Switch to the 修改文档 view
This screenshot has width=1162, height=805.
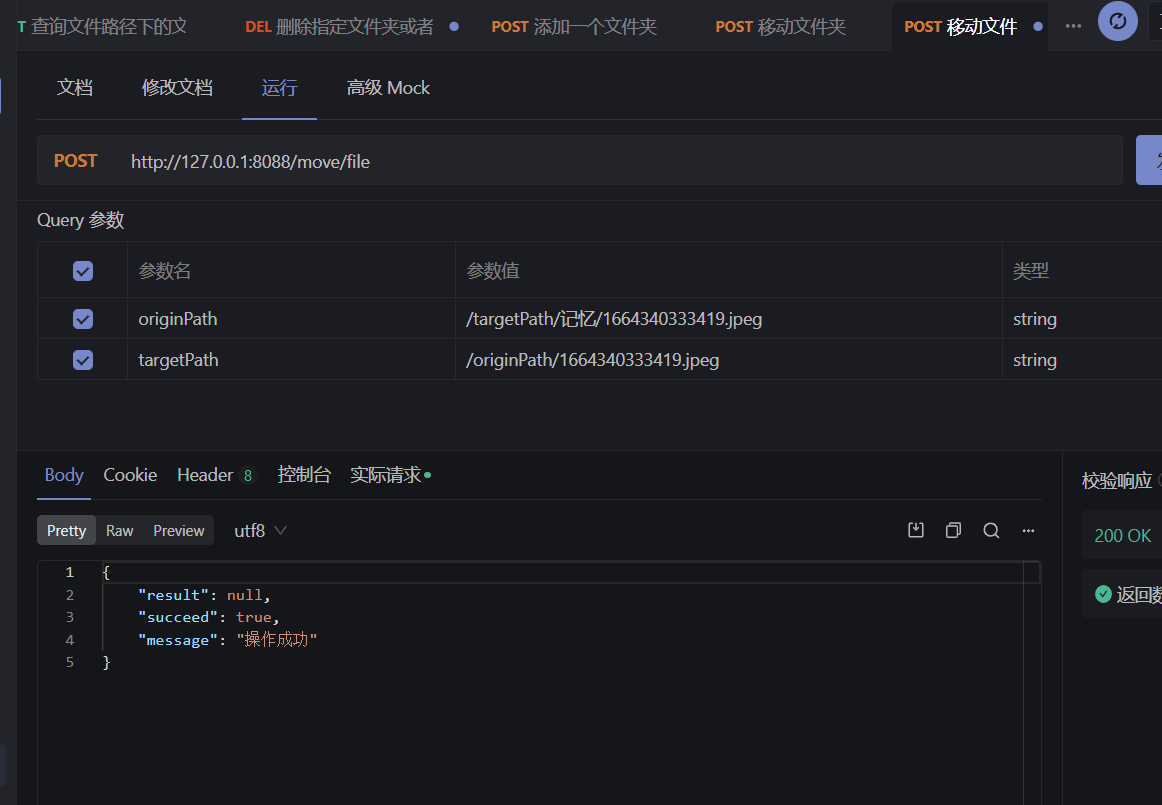click(x=177, y=88)
